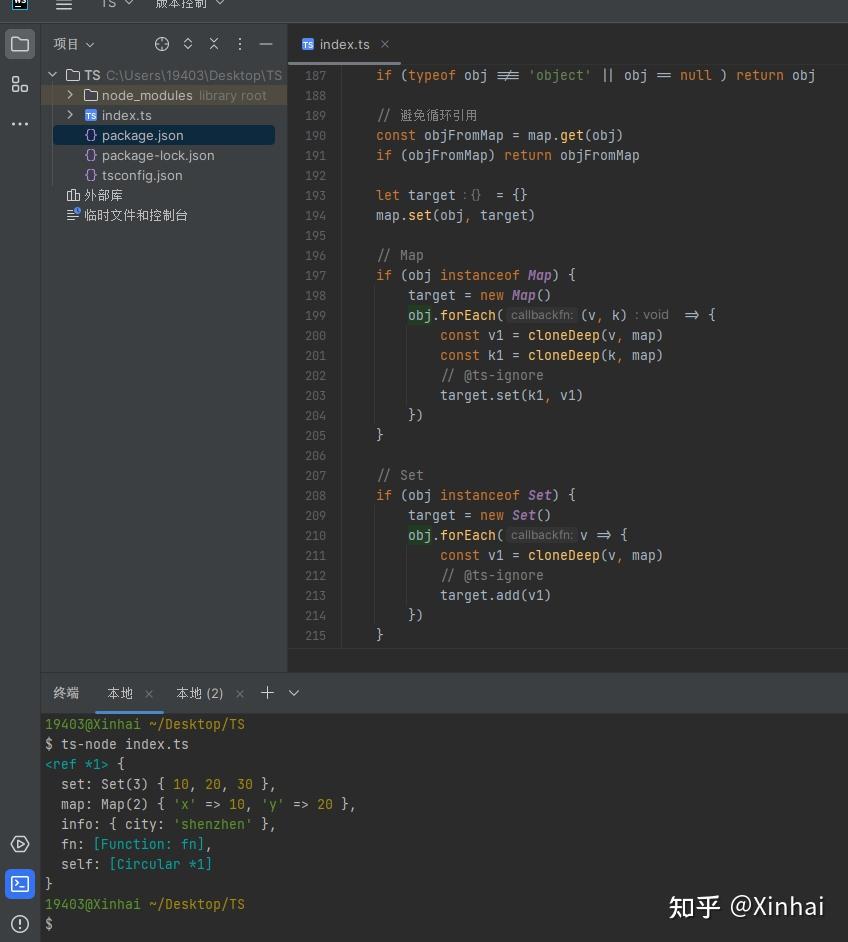The height and width of the screenshot is (942, 848).
Task: Open the Structure tool window icon
Action: 20,84
